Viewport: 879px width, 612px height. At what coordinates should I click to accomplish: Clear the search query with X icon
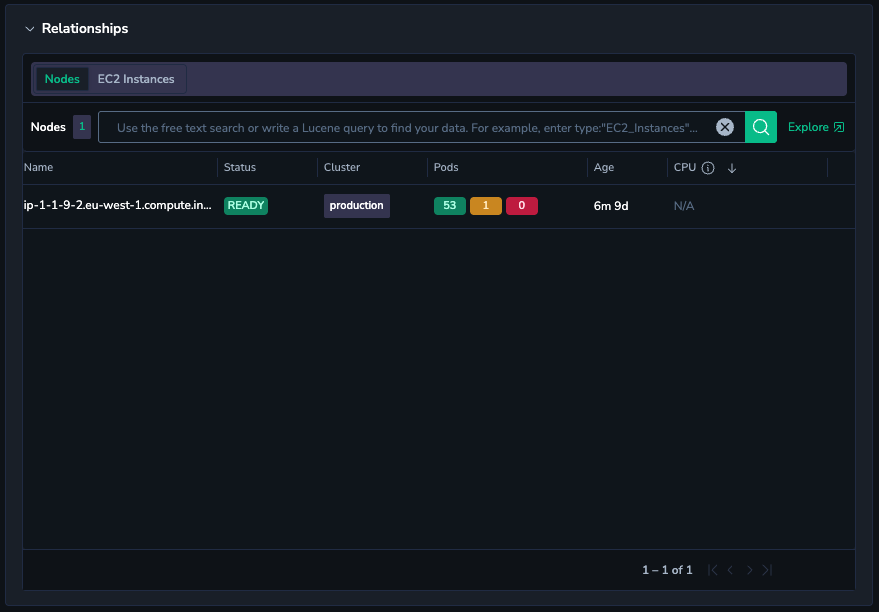725,127
